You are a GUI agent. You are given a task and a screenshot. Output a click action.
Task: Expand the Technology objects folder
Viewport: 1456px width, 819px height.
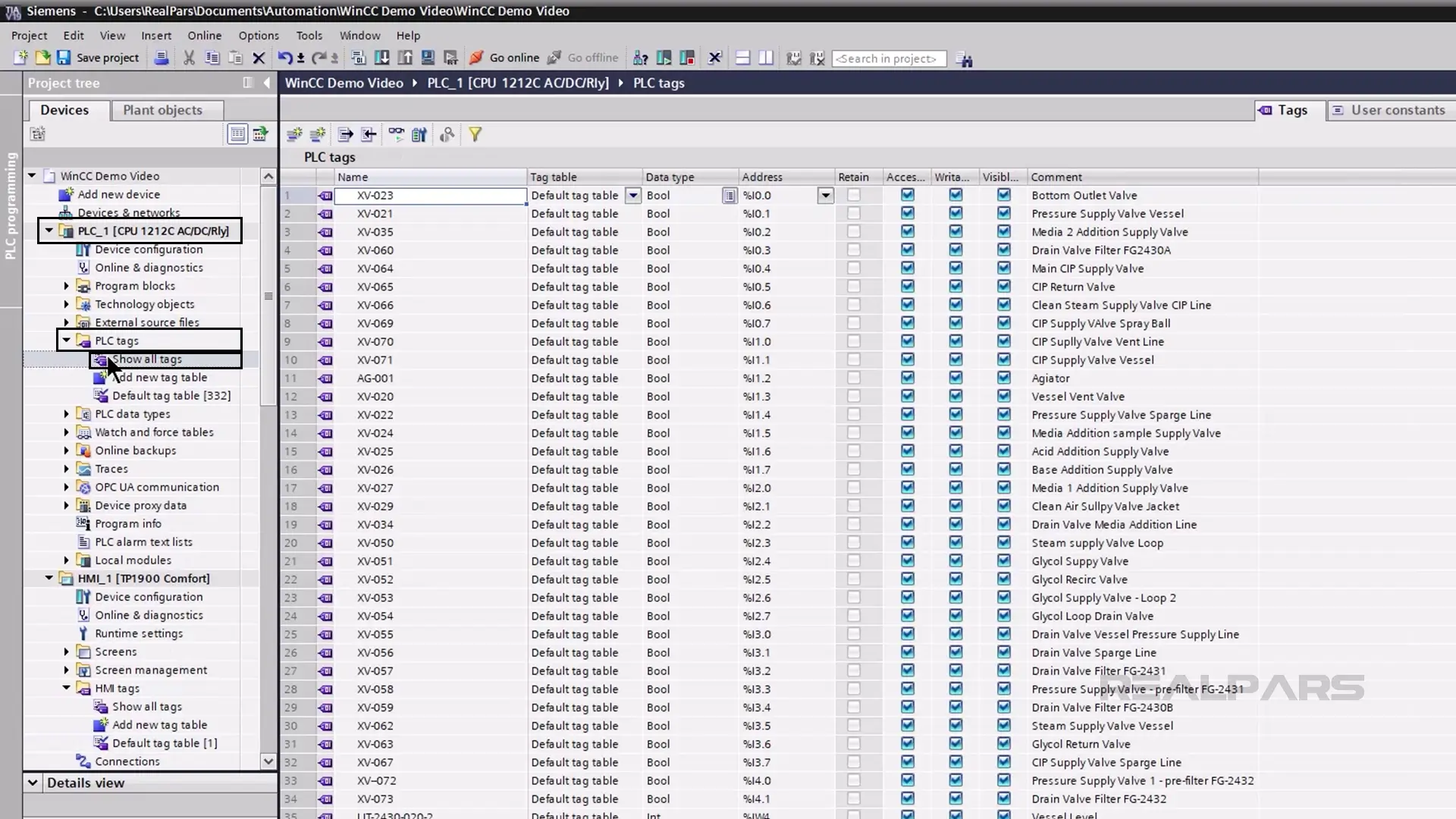66,304
